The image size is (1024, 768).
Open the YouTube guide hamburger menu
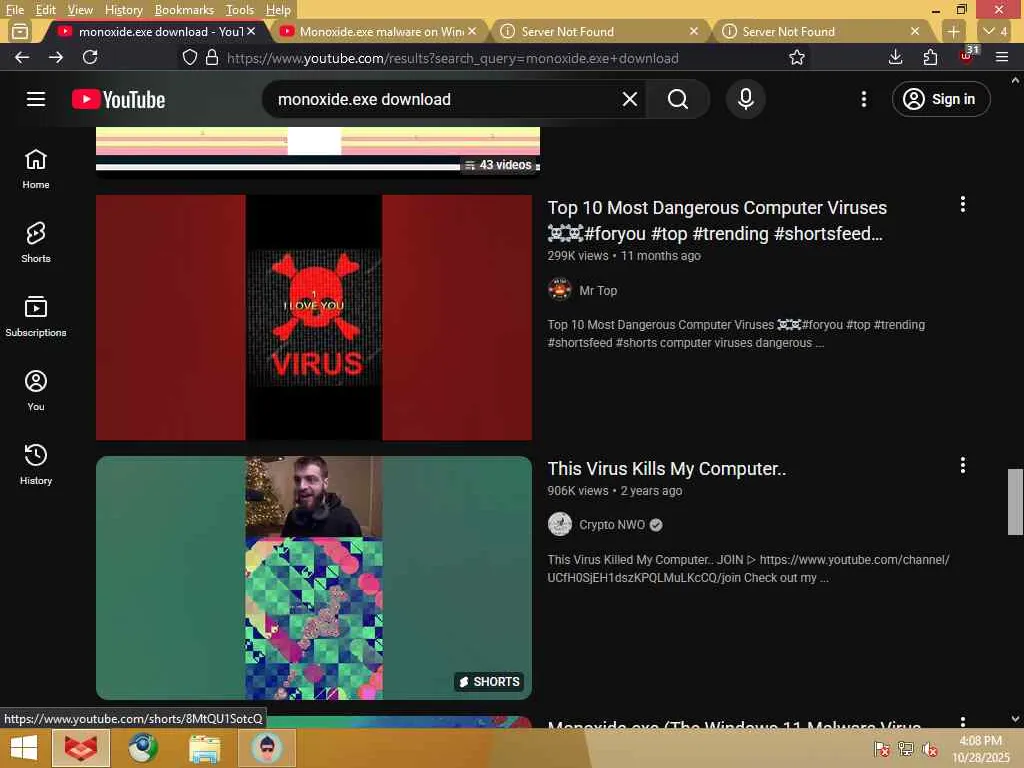36,99
